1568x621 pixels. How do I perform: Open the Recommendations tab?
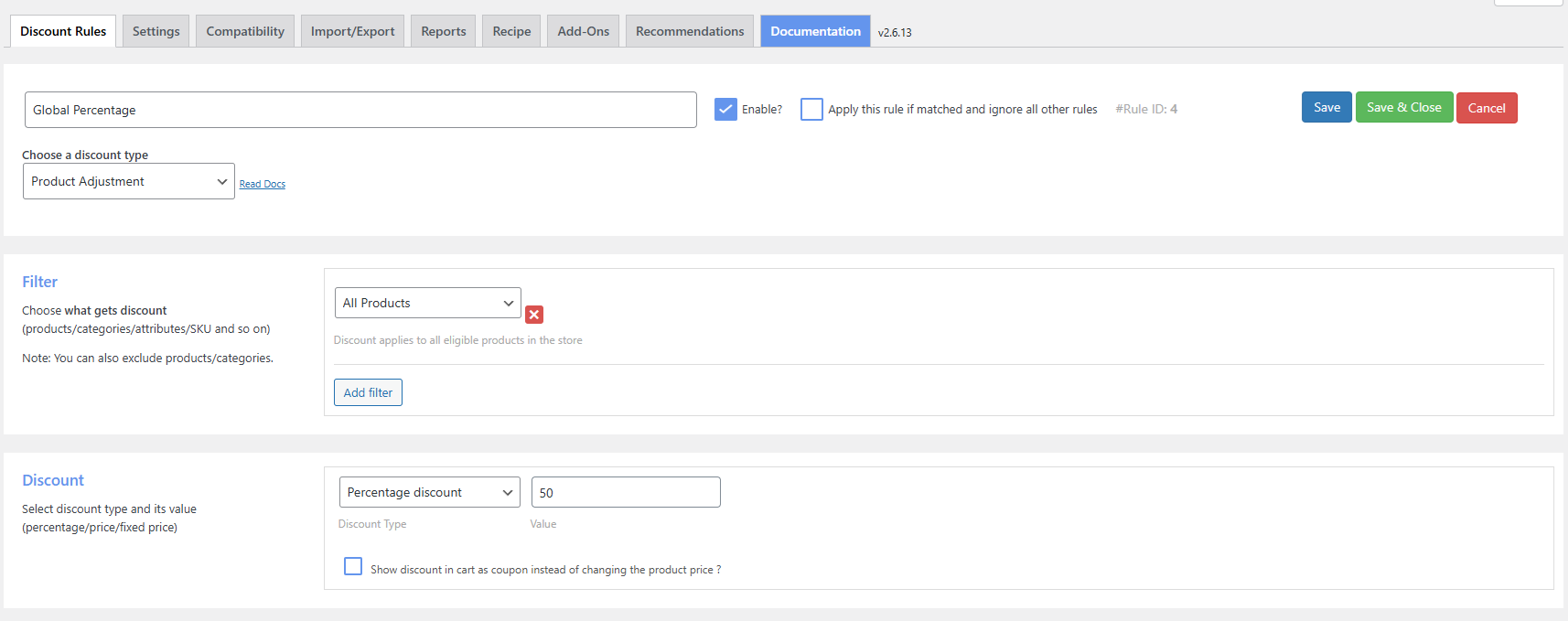tap(690, 31)
